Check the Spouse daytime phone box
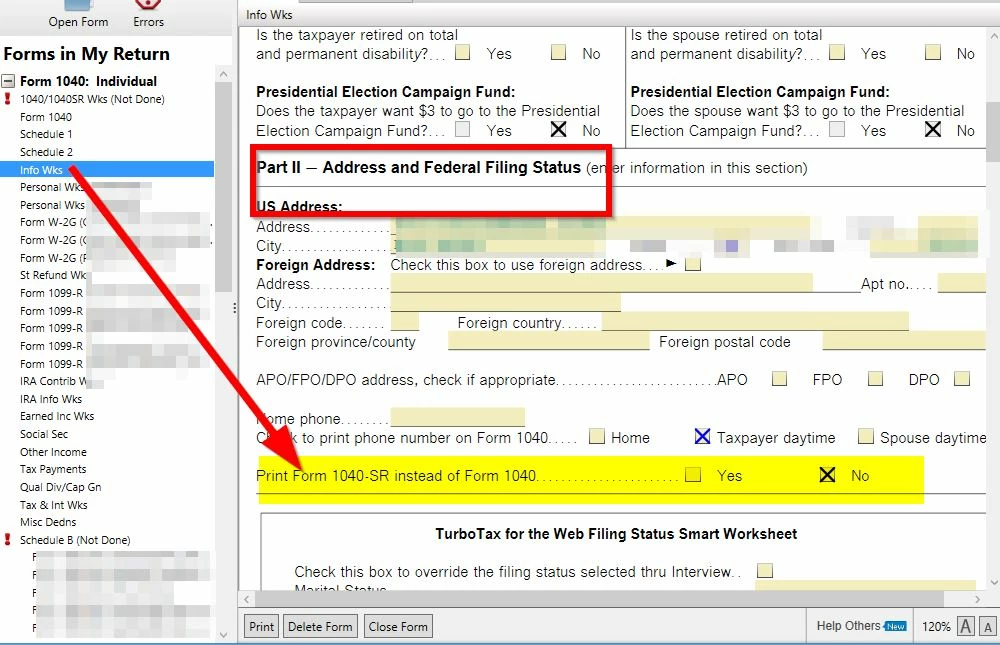Viewport: 1000px width, 645px height. click(865, 436)
